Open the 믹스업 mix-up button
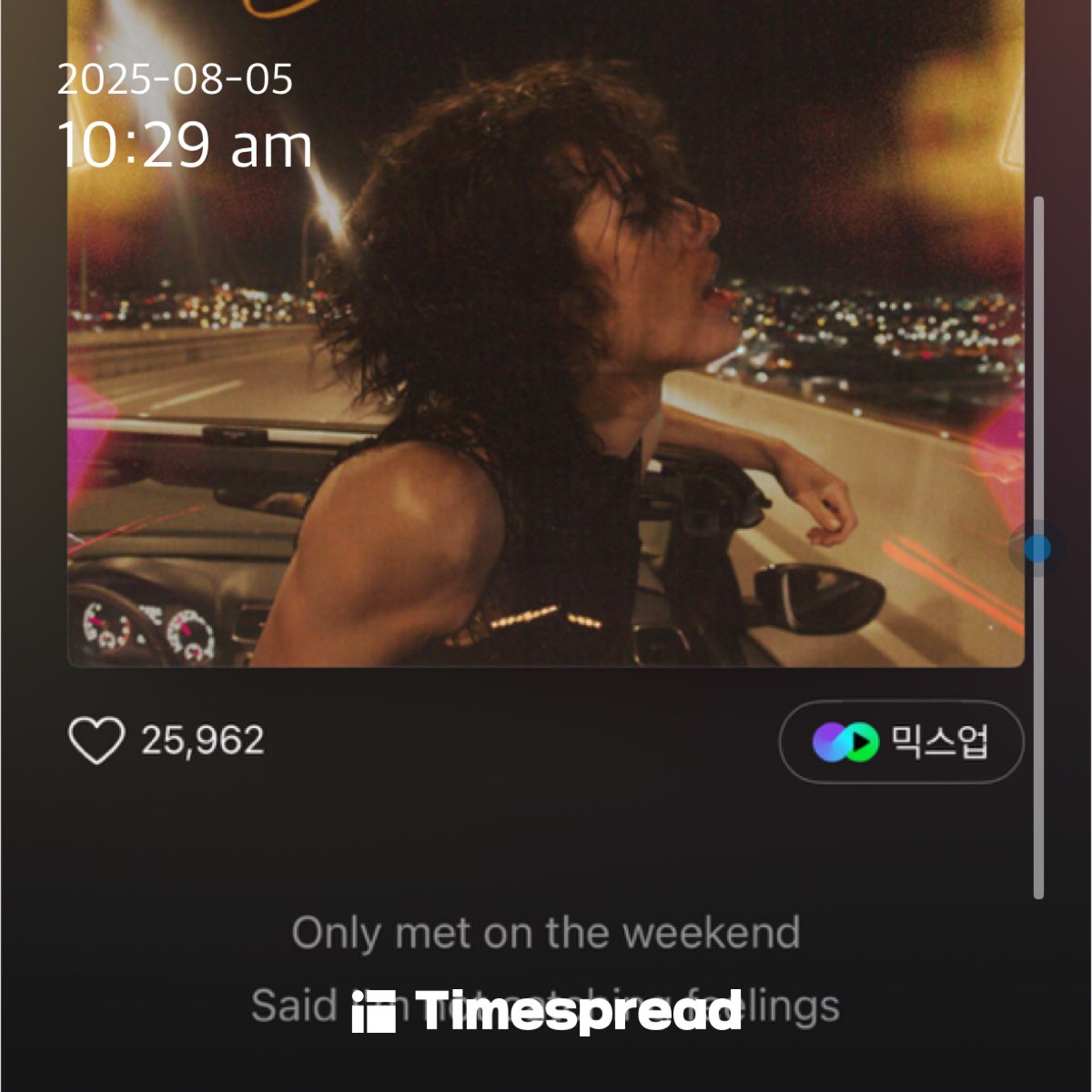This screenshot has width=1092, height=1092. point(902,742)
